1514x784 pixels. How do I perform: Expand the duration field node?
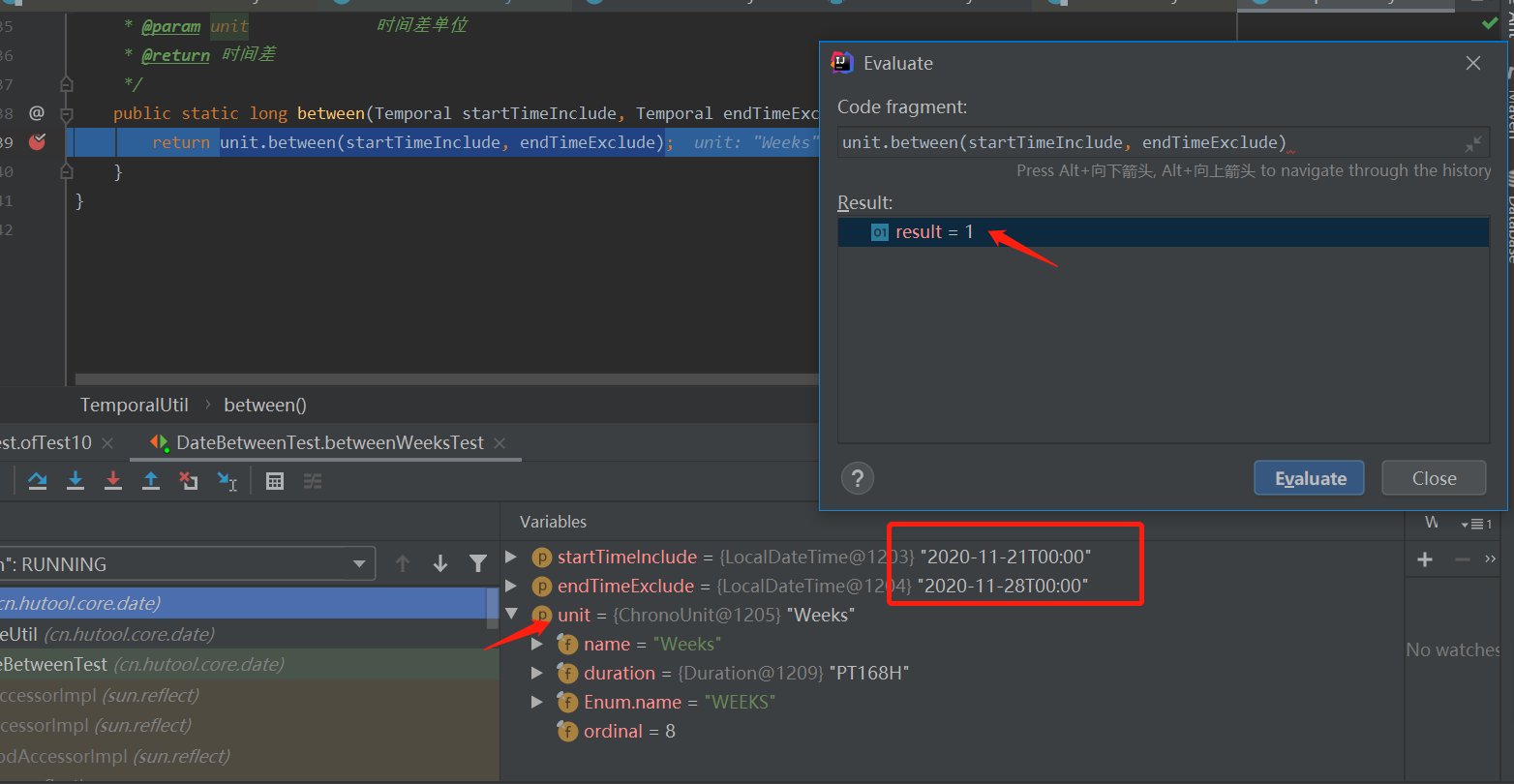pos(537,673)
